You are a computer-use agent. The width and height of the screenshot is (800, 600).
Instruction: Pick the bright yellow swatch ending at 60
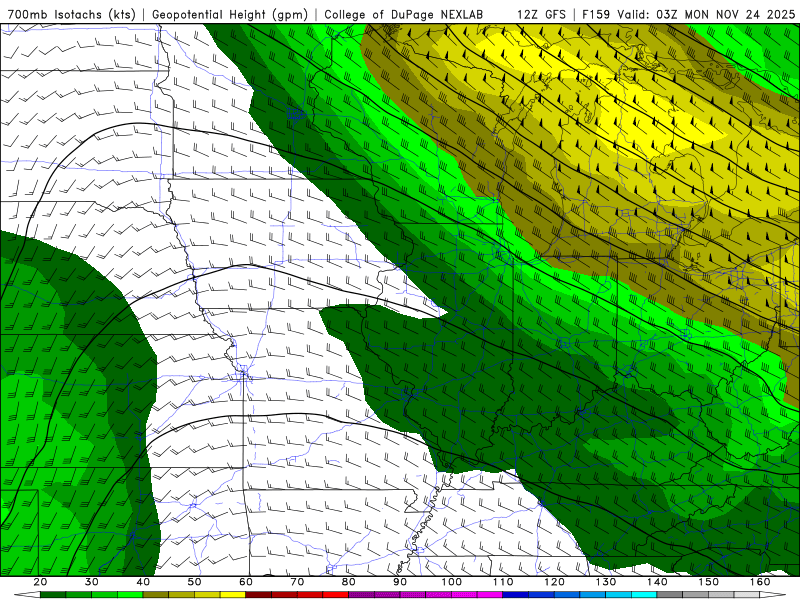[x=233, y=595]
